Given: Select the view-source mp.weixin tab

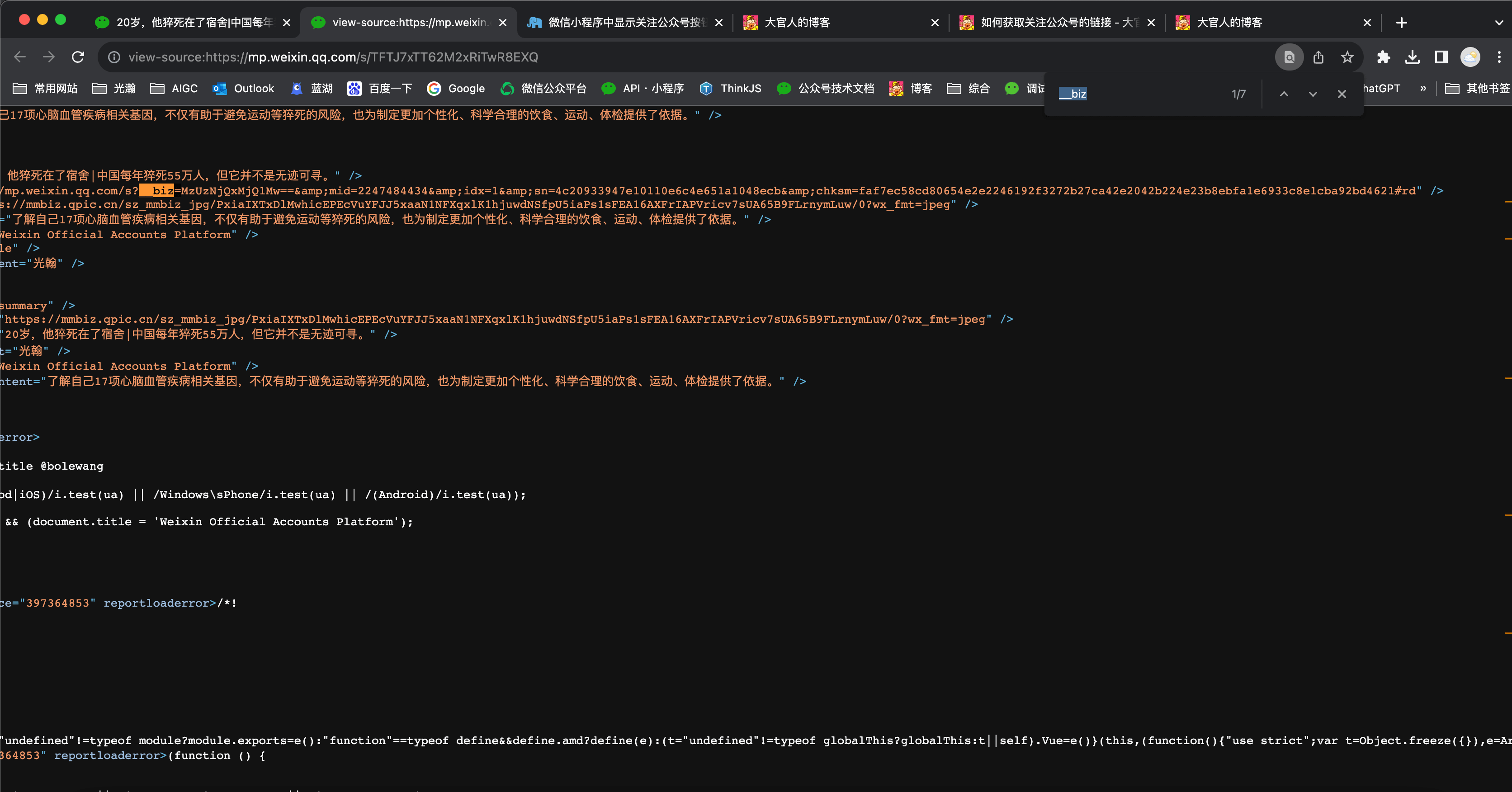Looking at the screenshot, I should (409, 22).
